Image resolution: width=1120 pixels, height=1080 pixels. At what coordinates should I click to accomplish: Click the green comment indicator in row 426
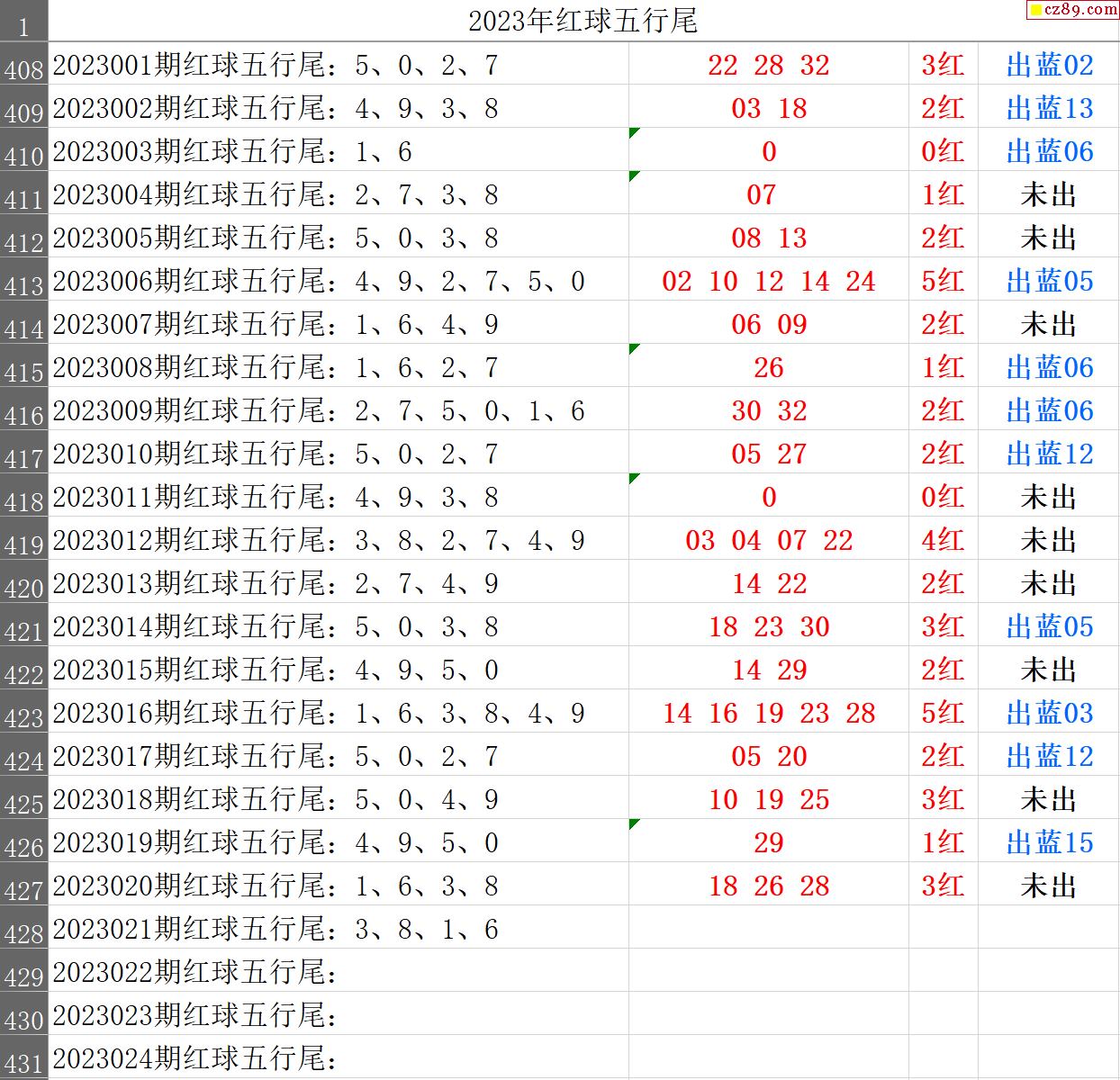(633, 823)
